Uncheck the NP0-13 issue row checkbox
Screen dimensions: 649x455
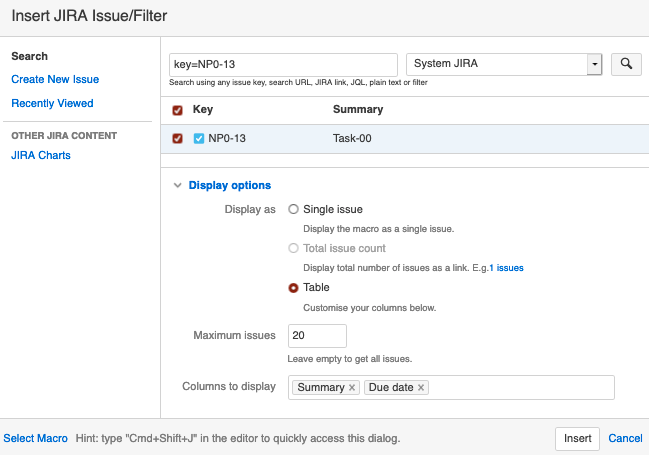(178, 139)
